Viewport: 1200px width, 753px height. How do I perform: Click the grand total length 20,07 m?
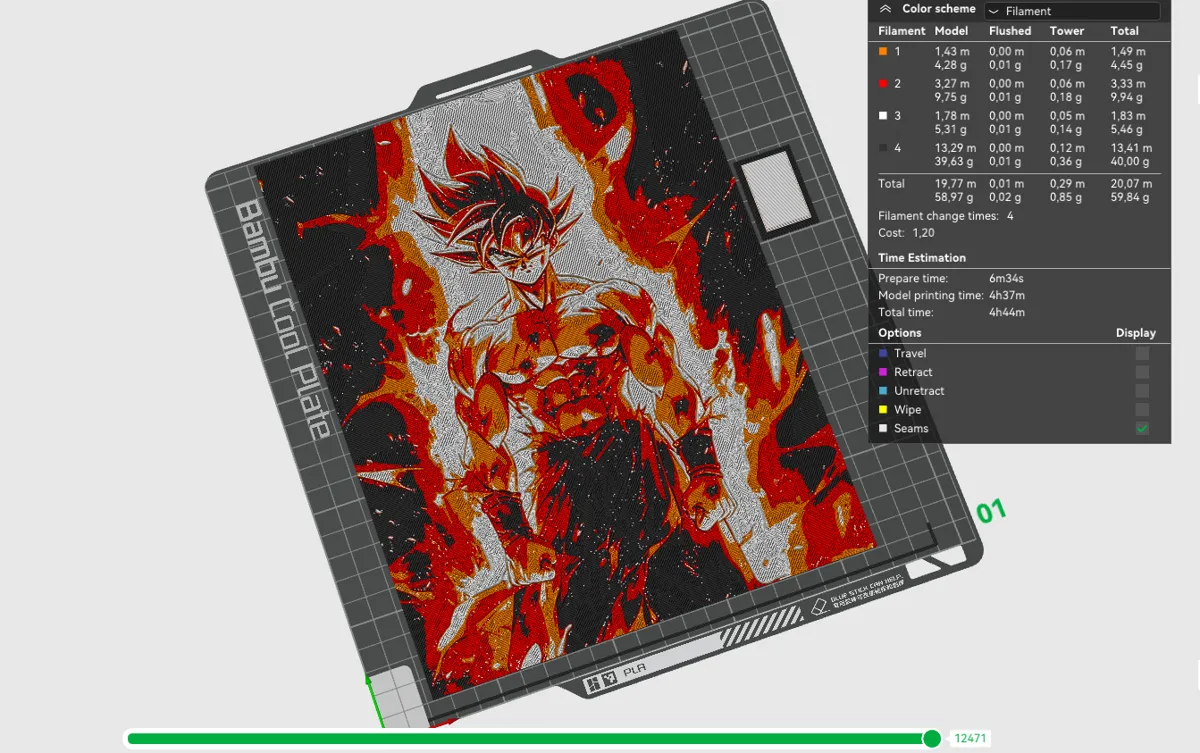1131,184
